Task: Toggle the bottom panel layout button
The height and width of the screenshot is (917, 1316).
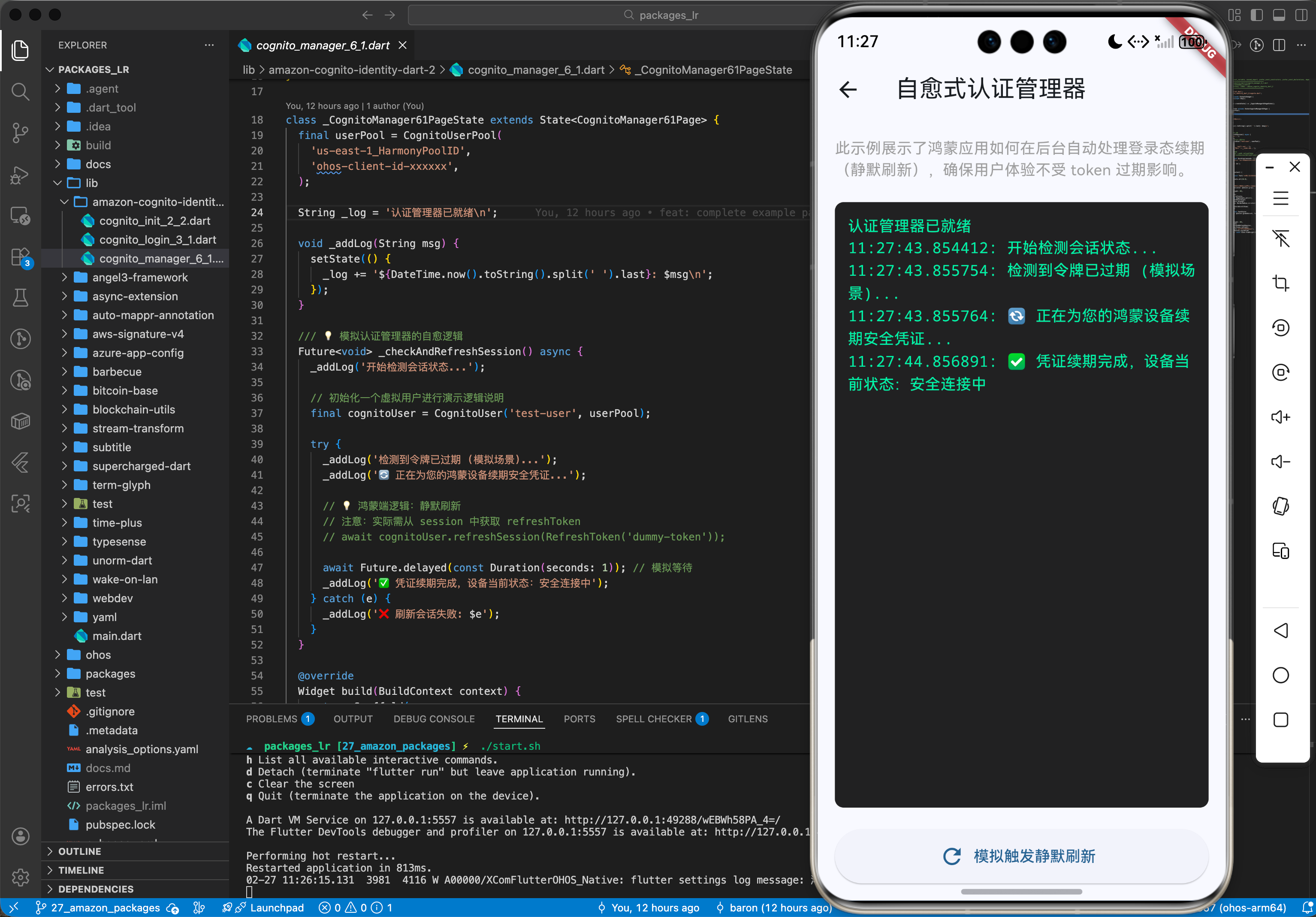Action: pos(1279,15)
